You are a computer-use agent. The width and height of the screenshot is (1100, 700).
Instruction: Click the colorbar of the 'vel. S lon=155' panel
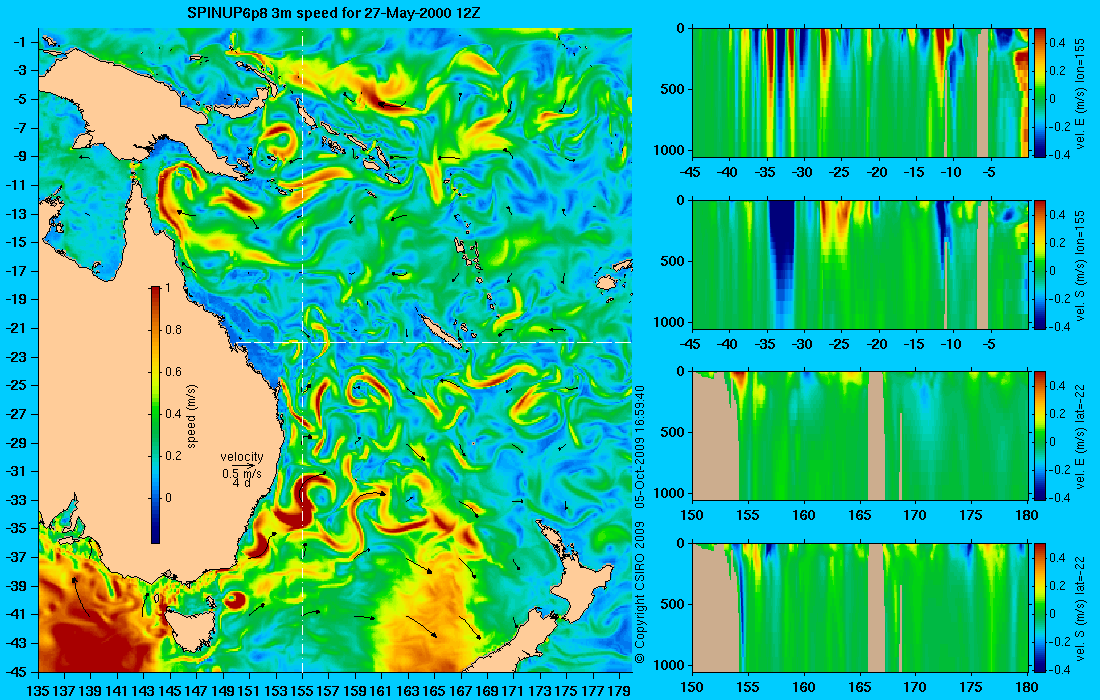pos(1039,264)
